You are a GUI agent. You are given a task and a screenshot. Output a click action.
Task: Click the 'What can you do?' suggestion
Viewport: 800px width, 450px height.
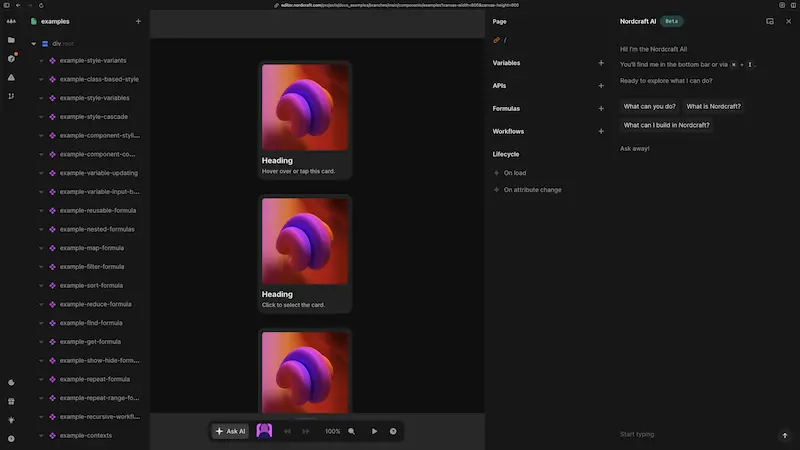coord(649,106)
